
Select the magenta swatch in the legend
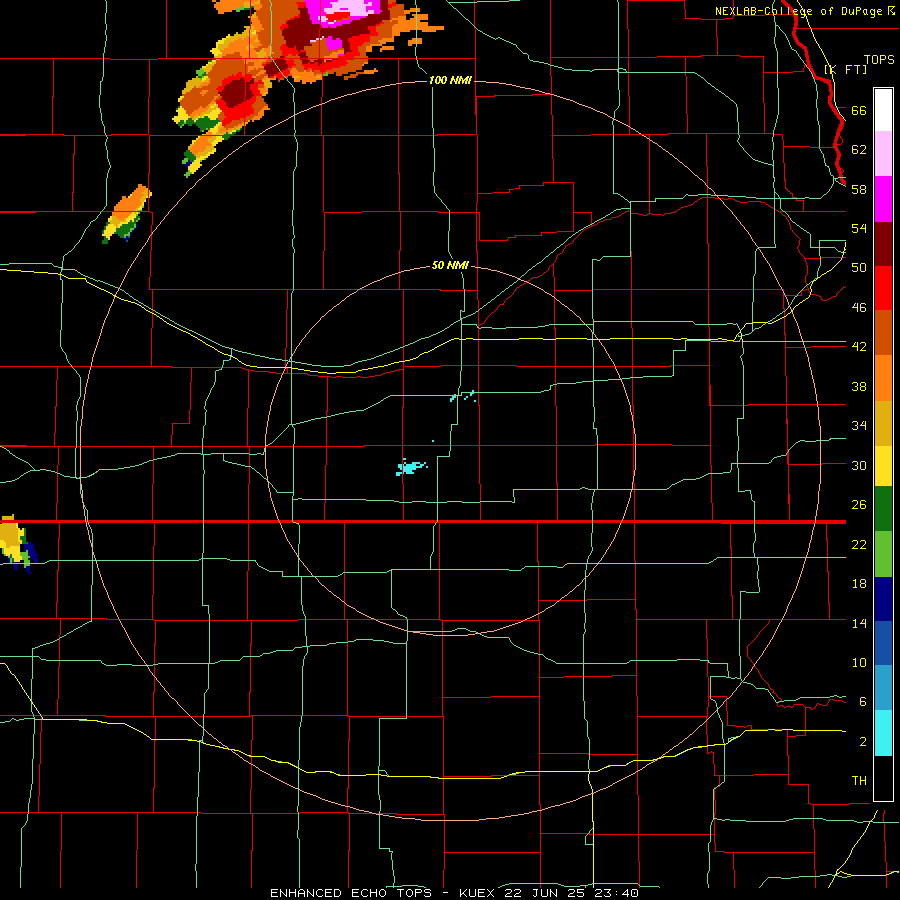click(883, 199)
